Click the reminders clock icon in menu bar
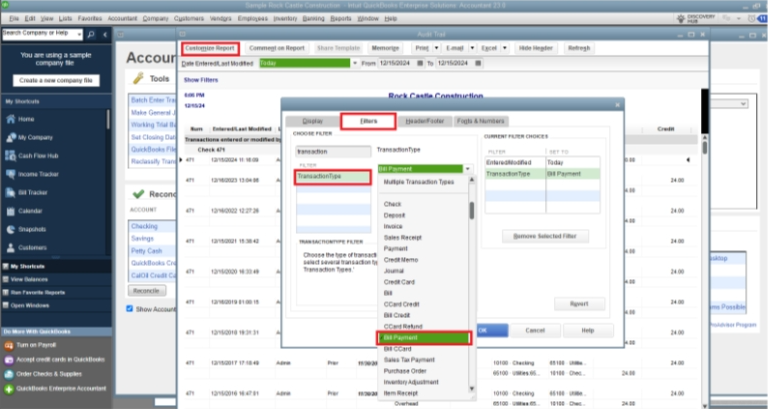The width and height of the screenshot is (768, 409). [x=751, y=19]
